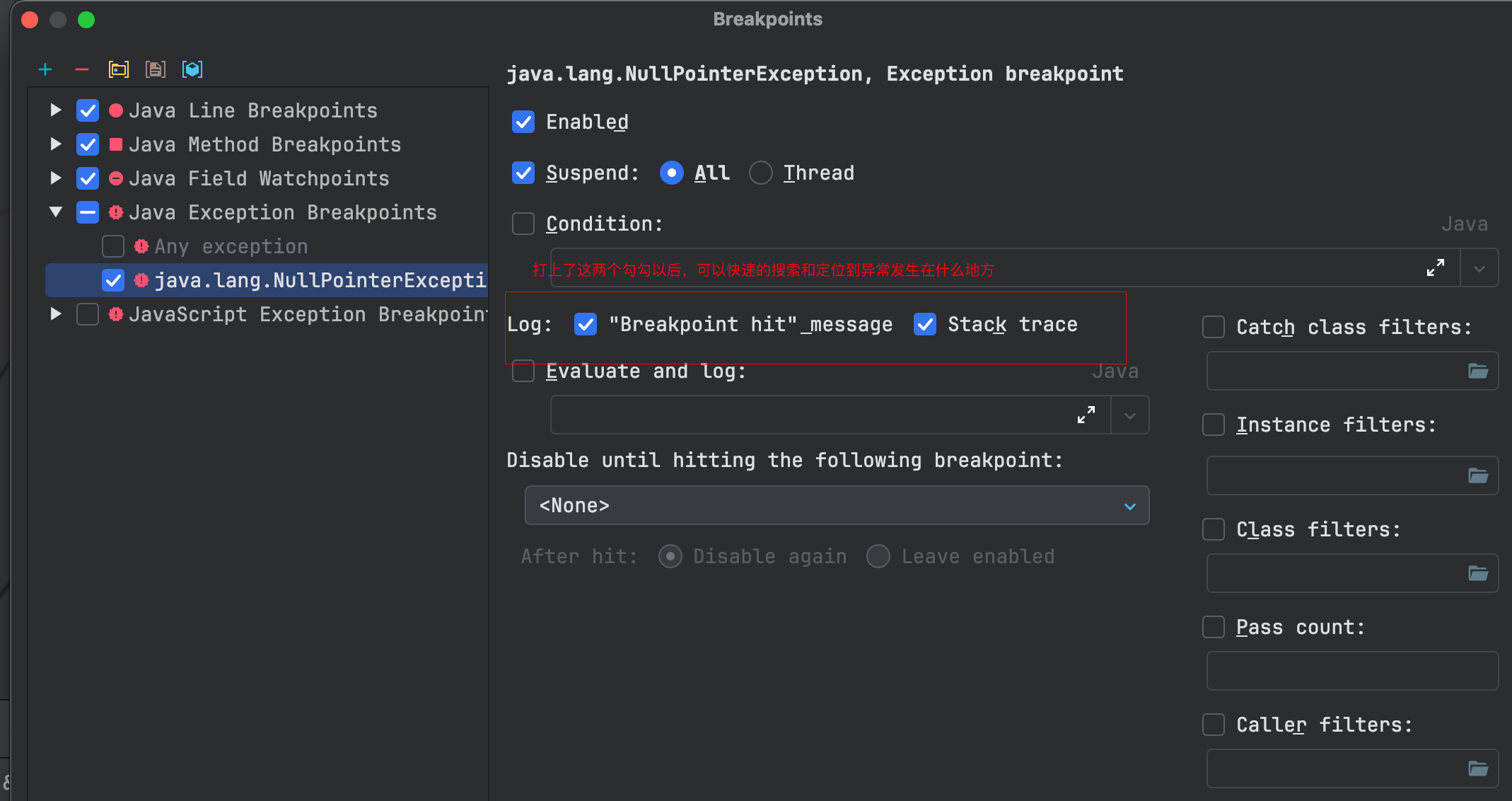
Task: Click the Pass count input field
Action: 1351,671
